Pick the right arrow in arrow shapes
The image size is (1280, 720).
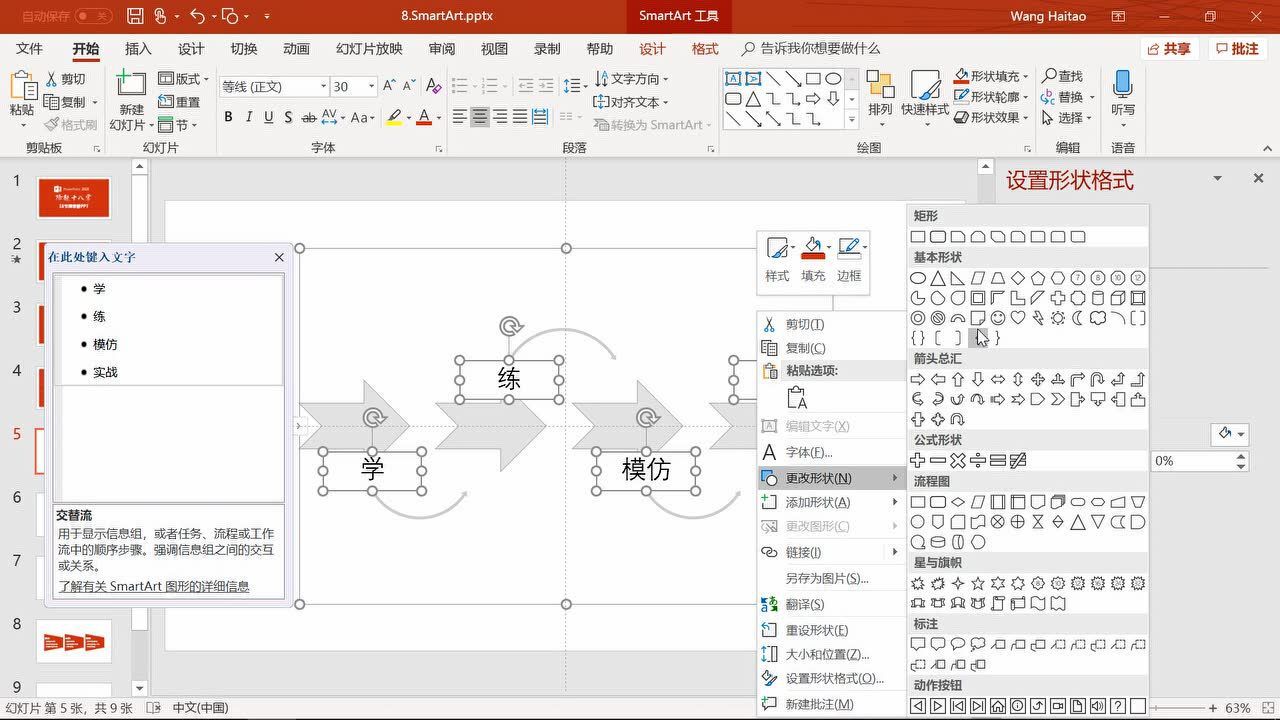click(918, 379)
